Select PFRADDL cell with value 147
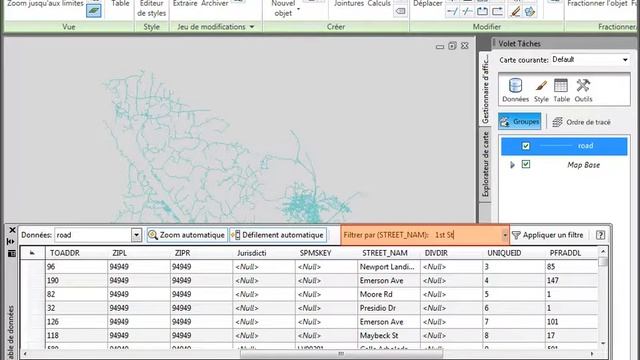 coord(571,281)
